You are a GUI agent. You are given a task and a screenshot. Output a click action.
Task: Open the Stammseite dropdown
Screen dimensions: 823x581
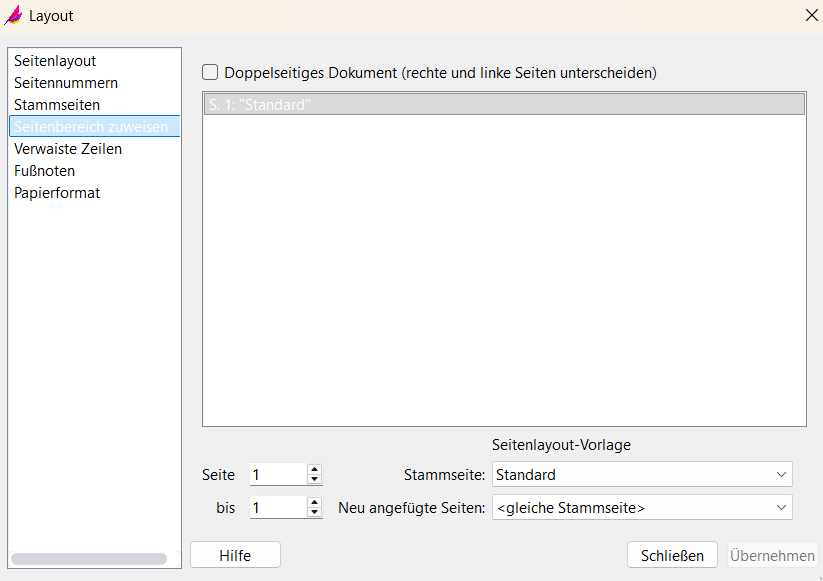[x=641, y=475]
